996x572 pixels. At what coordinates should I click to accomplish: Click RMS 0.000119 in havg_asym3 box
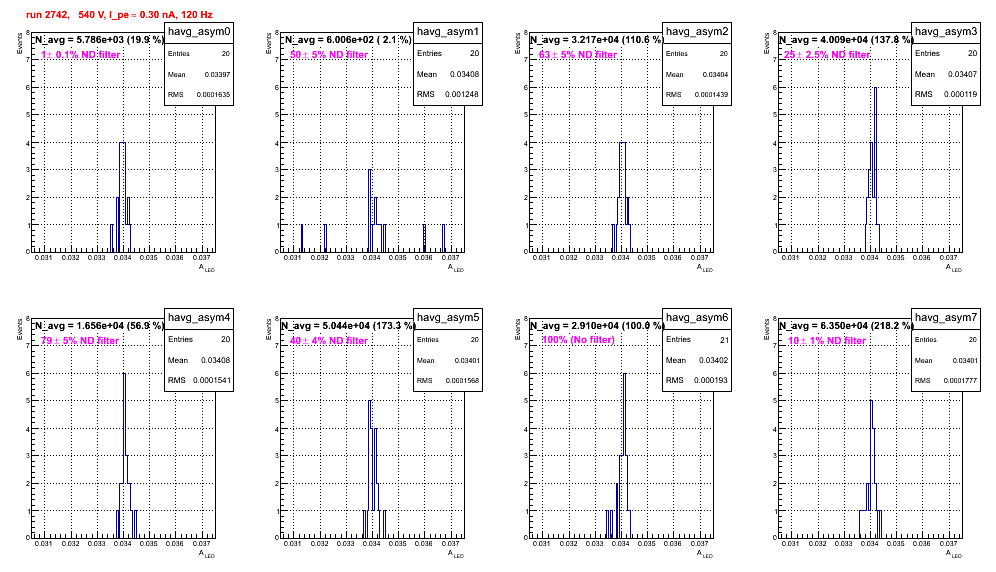pos(946,94)
